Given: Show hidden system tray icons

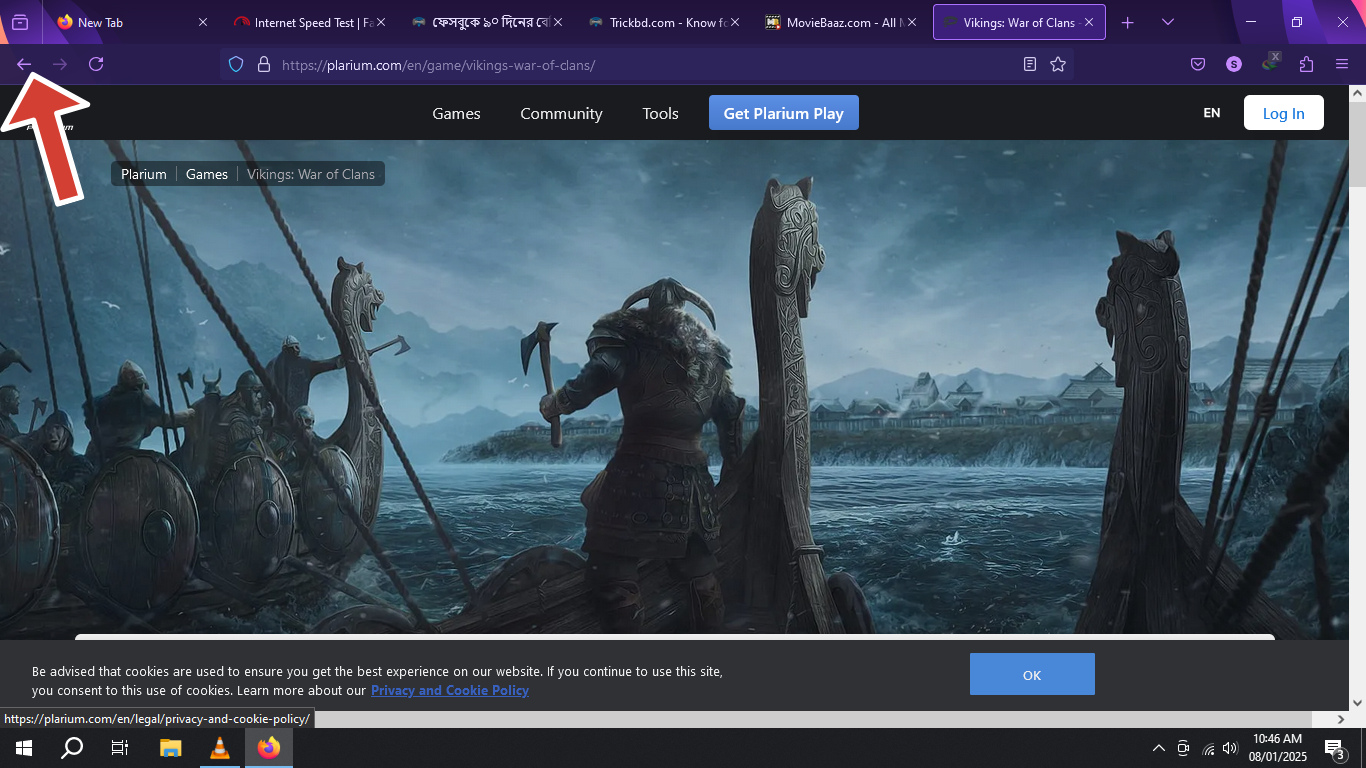Looking at the screenshot, I should [1159, 748].
